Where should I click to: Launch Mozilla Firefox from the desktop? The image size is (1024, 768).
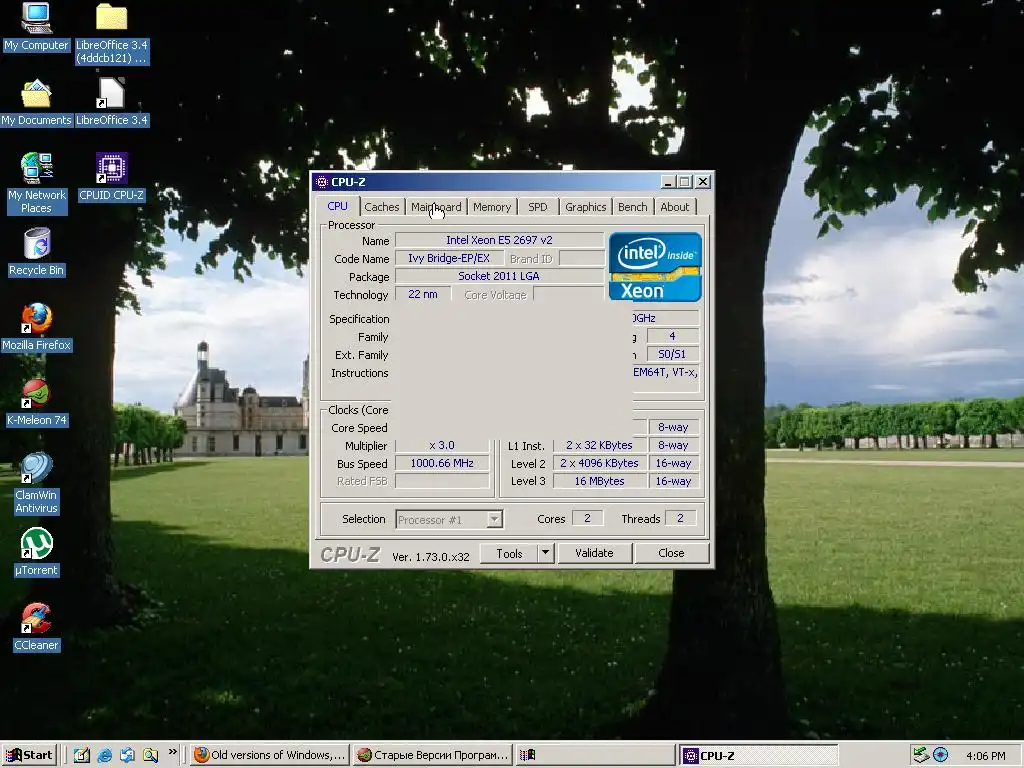(x=36, y=327)
